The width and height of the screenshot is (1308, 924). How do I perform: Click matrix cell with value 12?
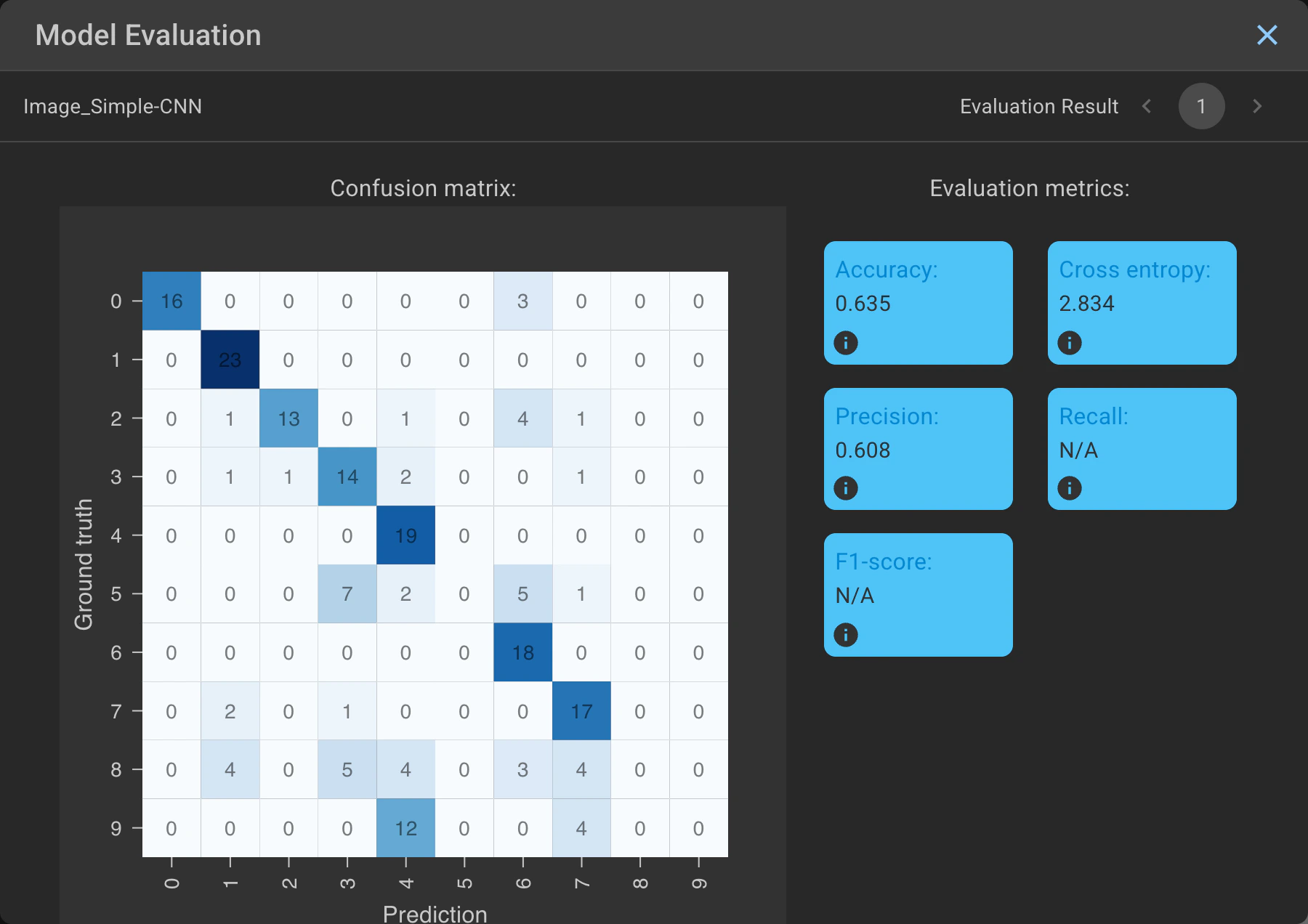pyautogui.click(x=405, y=828)
